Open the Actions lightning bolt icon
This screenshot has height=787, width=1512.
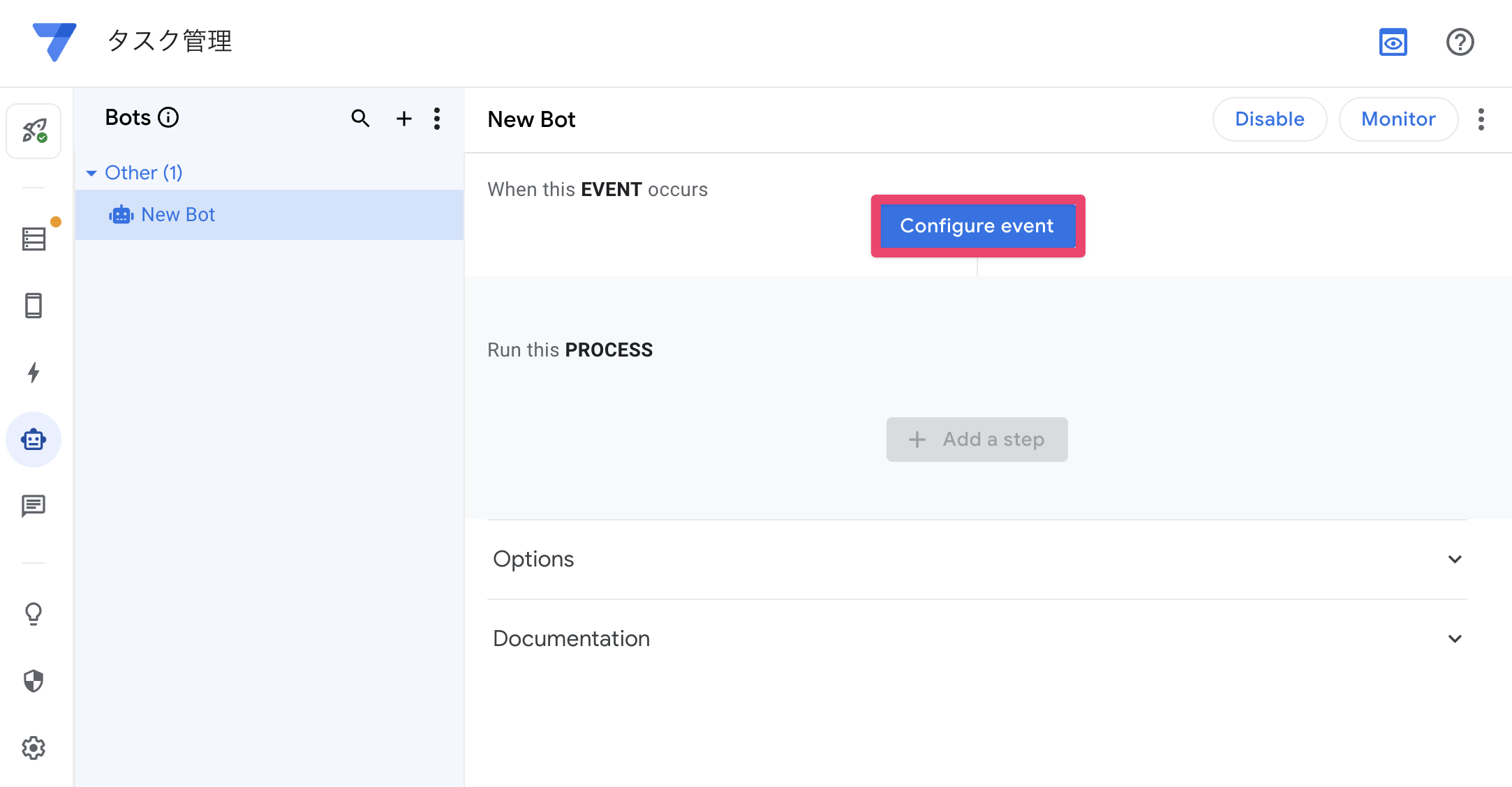pos(34,373)
